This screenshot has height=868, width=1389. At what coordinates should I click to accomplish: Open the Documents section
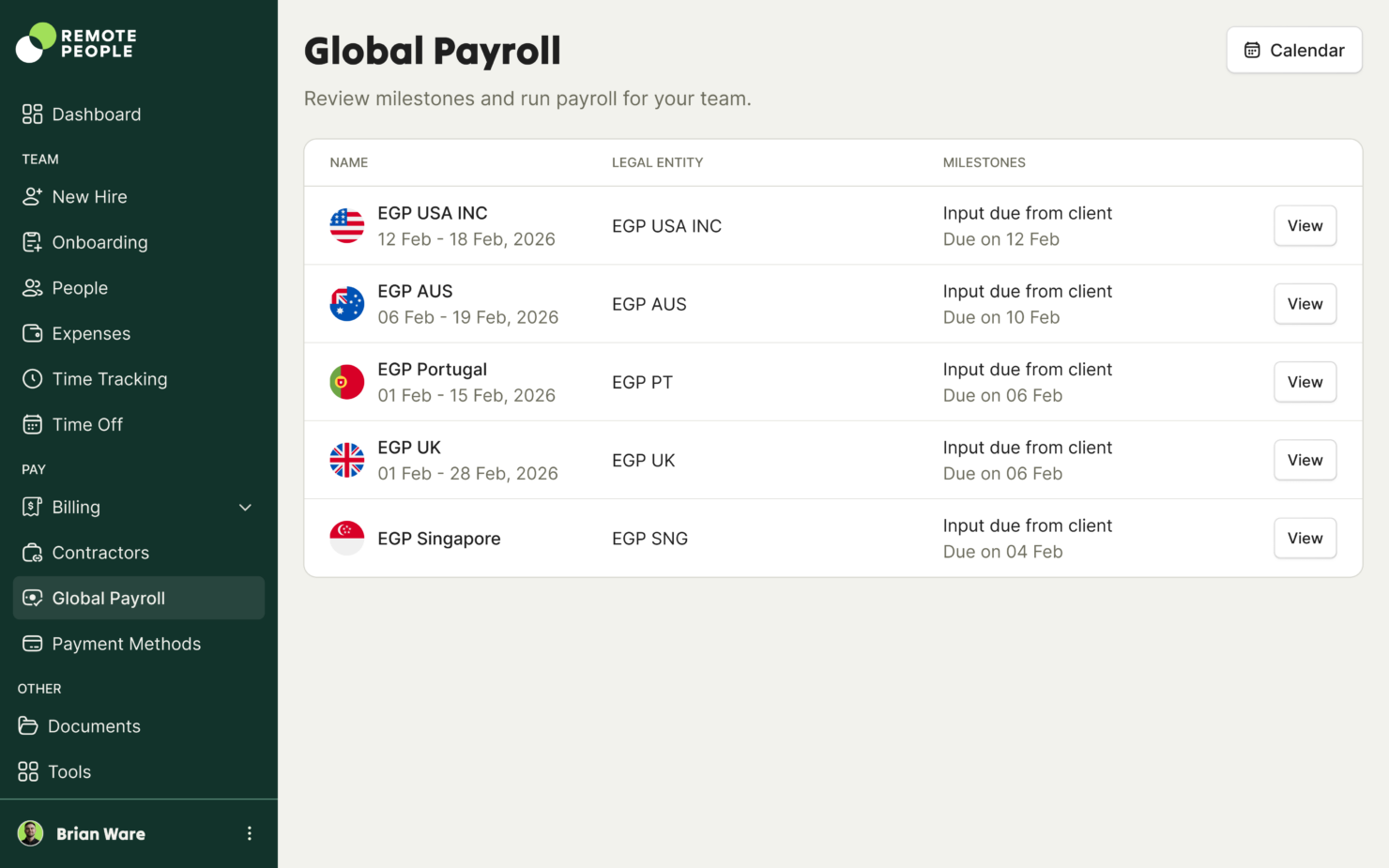point(95,725)
